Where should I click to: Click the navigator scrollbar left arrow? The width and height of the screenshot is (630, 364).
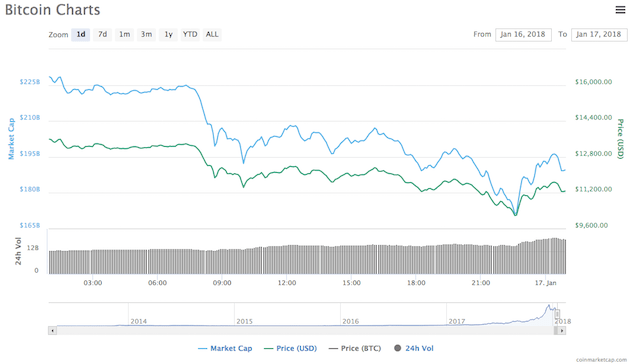[52, 331]
